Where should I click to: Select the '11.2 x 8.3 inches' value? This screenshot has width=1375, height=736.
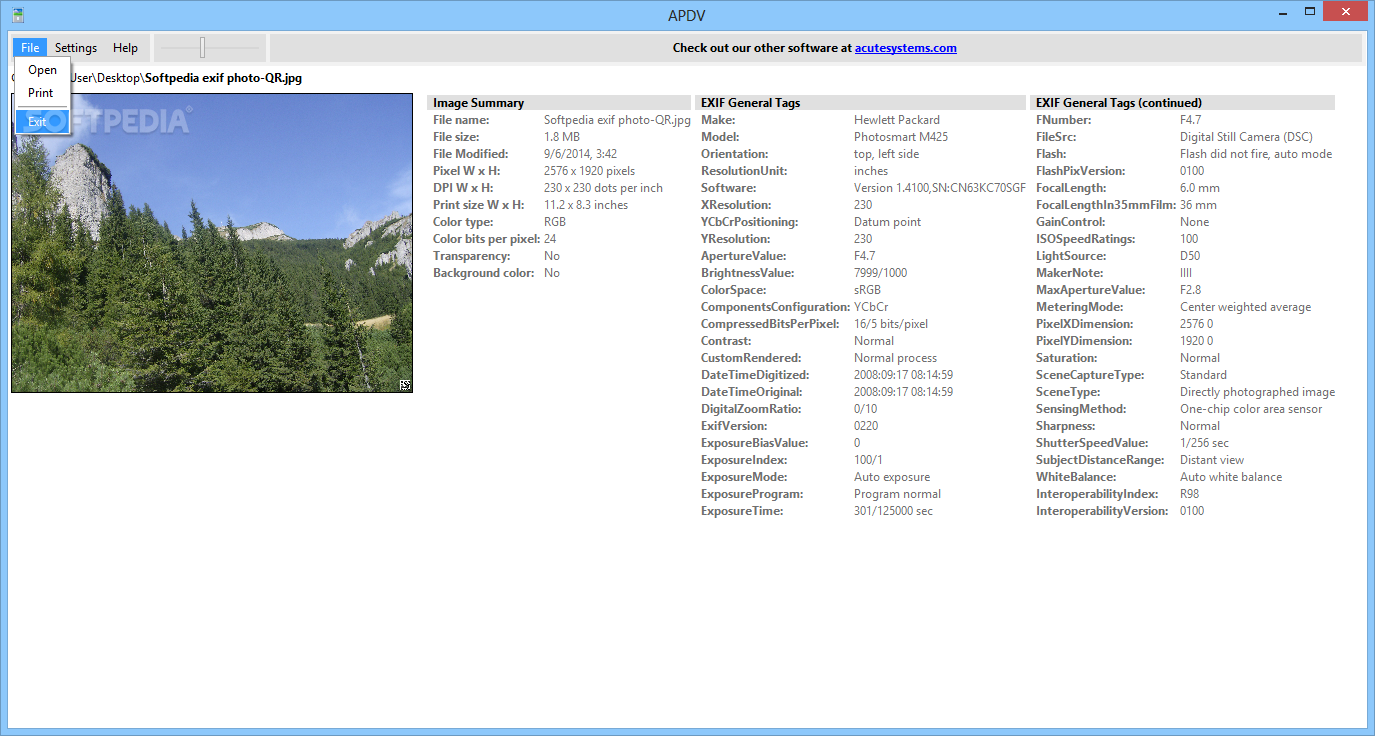tap(586, 205)
